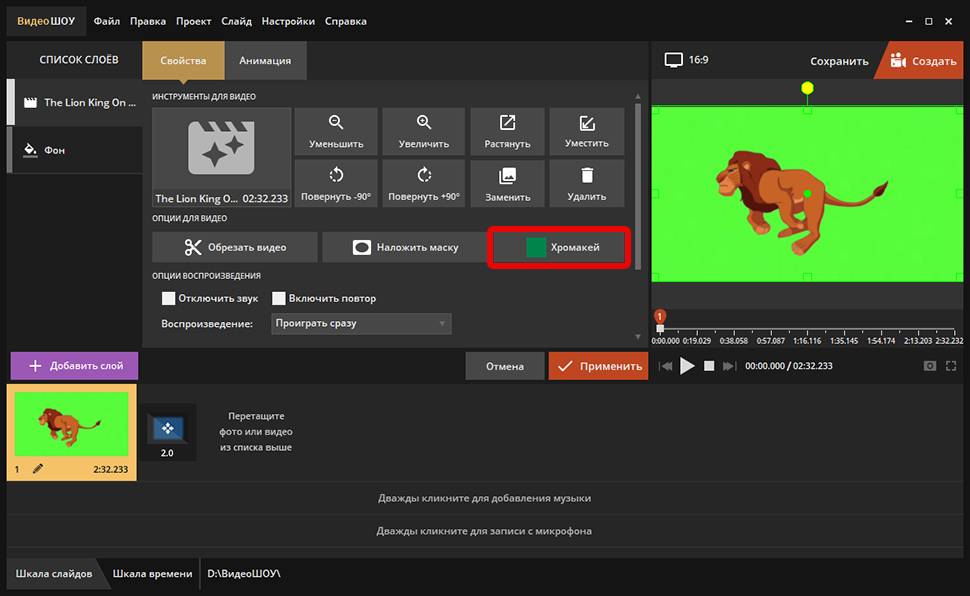The width and height of the screenshot is (970, 596).
Task: Toggle the Включить повтор checkbox
Action: (280, 298)
